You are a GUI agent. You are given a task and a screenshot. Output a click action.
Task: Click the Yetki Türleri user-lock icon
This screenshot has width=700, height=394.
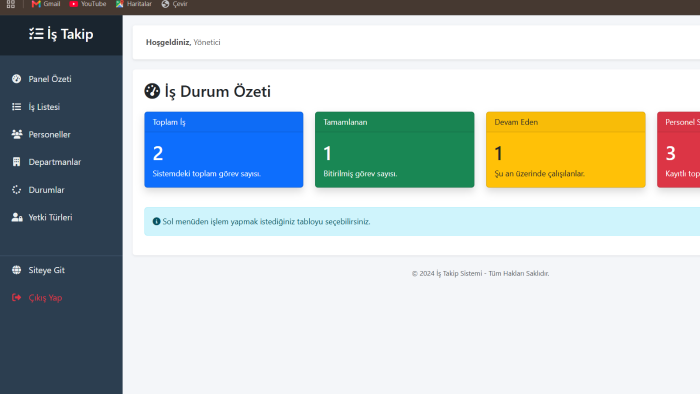(x=17, y=217)
